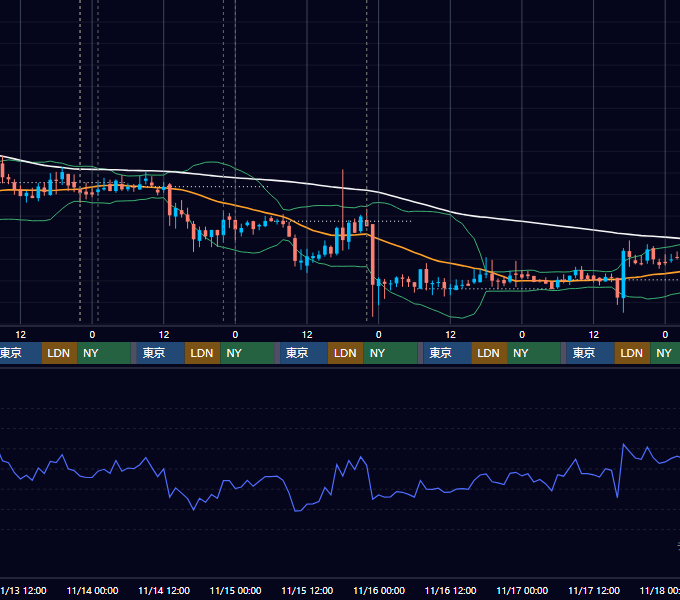Click the 11/16 12:00 date label

[451, 590]
